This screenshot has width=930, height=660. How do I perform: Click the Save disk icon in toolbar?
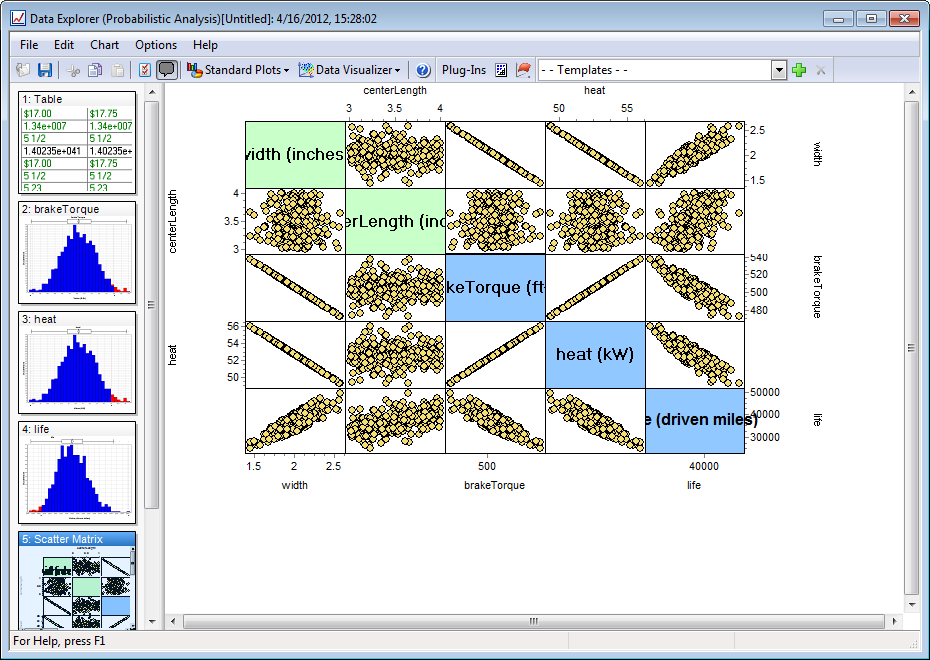[x=45, y=70]
